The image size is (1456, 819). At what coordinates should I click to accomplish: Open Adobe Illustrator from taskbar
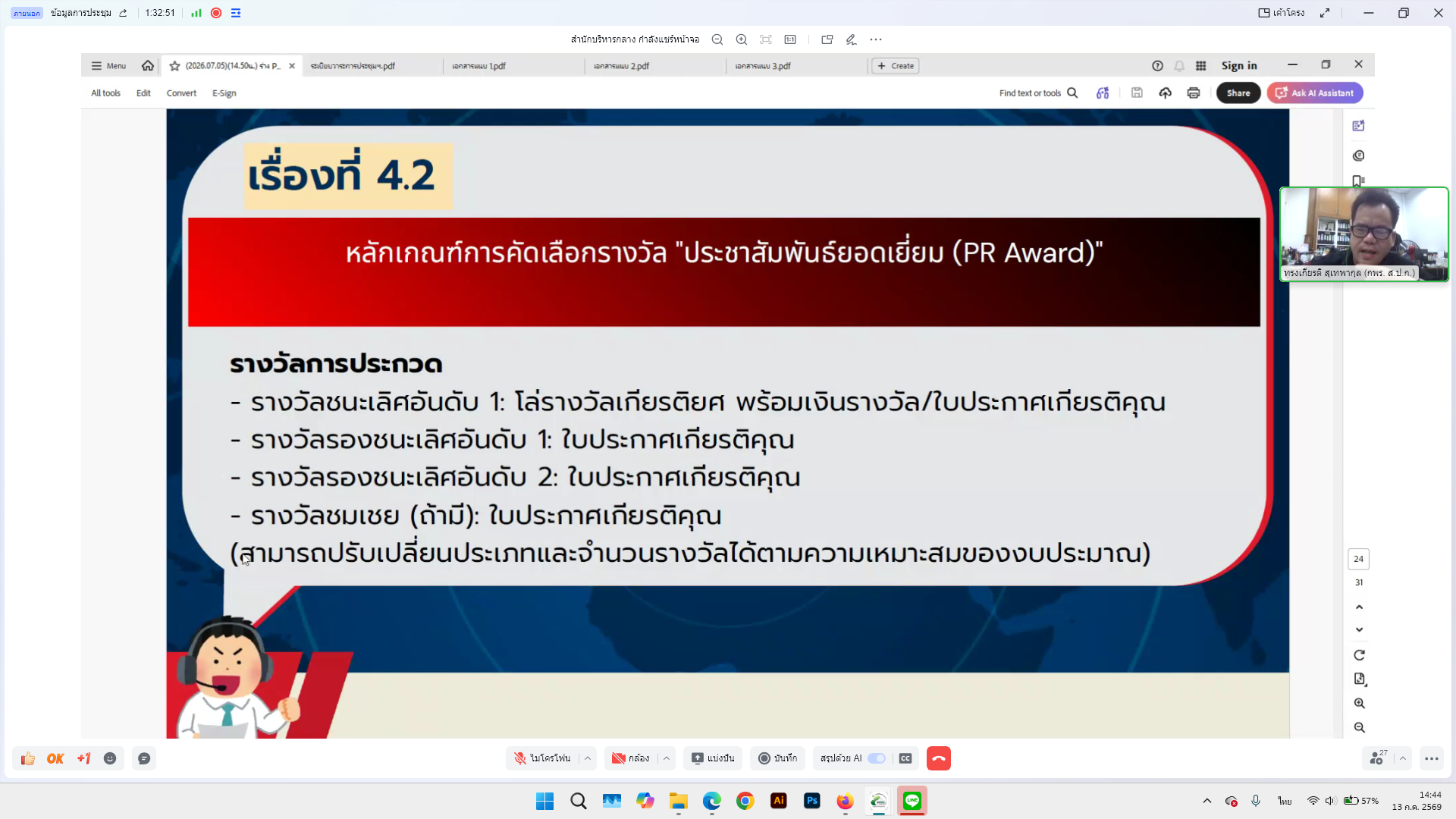tap(779, 801)
